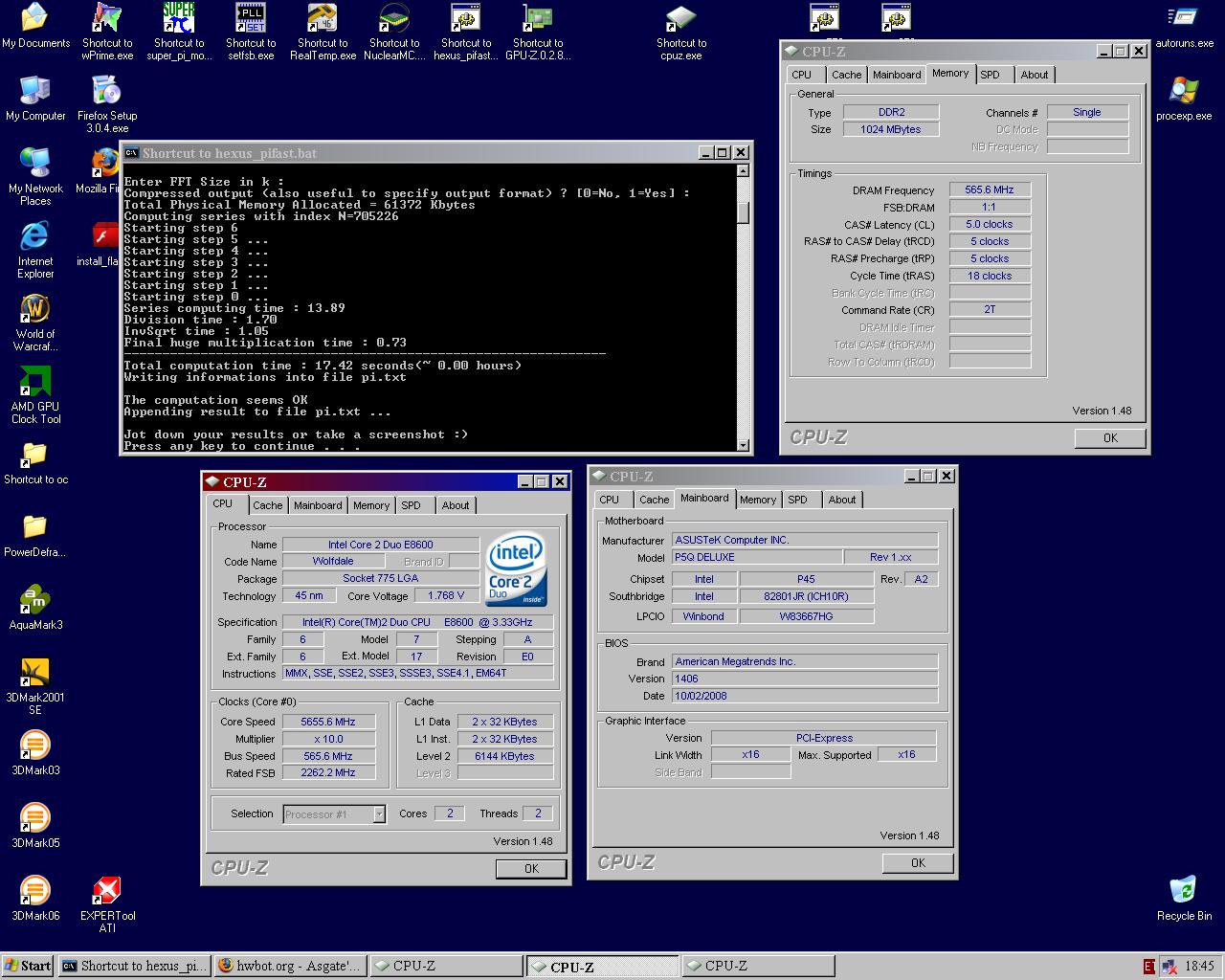
Task: Switch to Cache tab in CPU window
Action: pyautogui.click(x=267, y=505)
